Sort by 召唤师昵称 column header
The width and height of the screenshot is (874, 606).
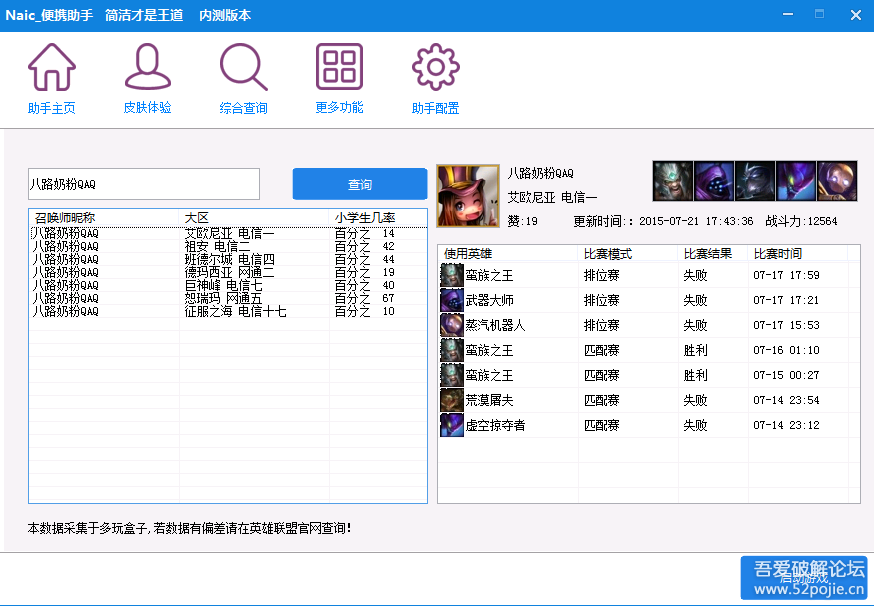pyautogui.click(x=104, y=217)
